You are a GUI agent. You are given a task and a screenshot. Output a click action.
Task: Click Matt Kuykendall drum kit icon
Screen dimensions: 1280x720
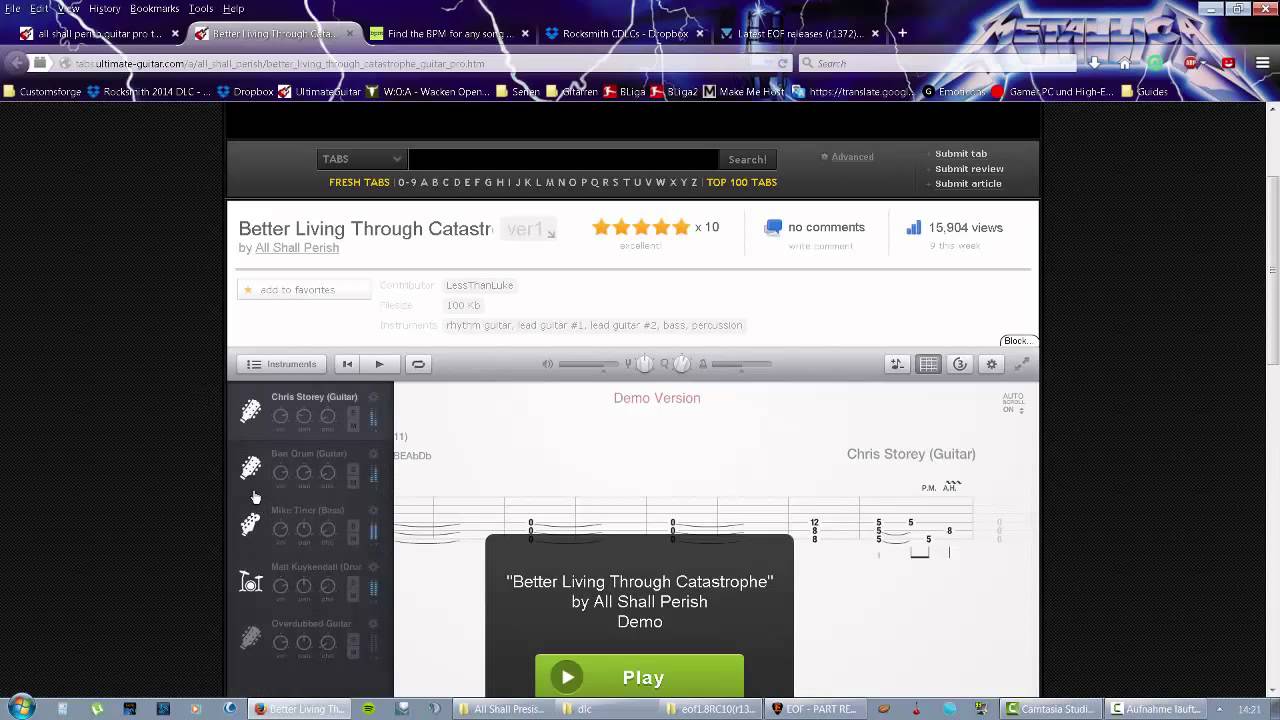[x=251, y=581]
